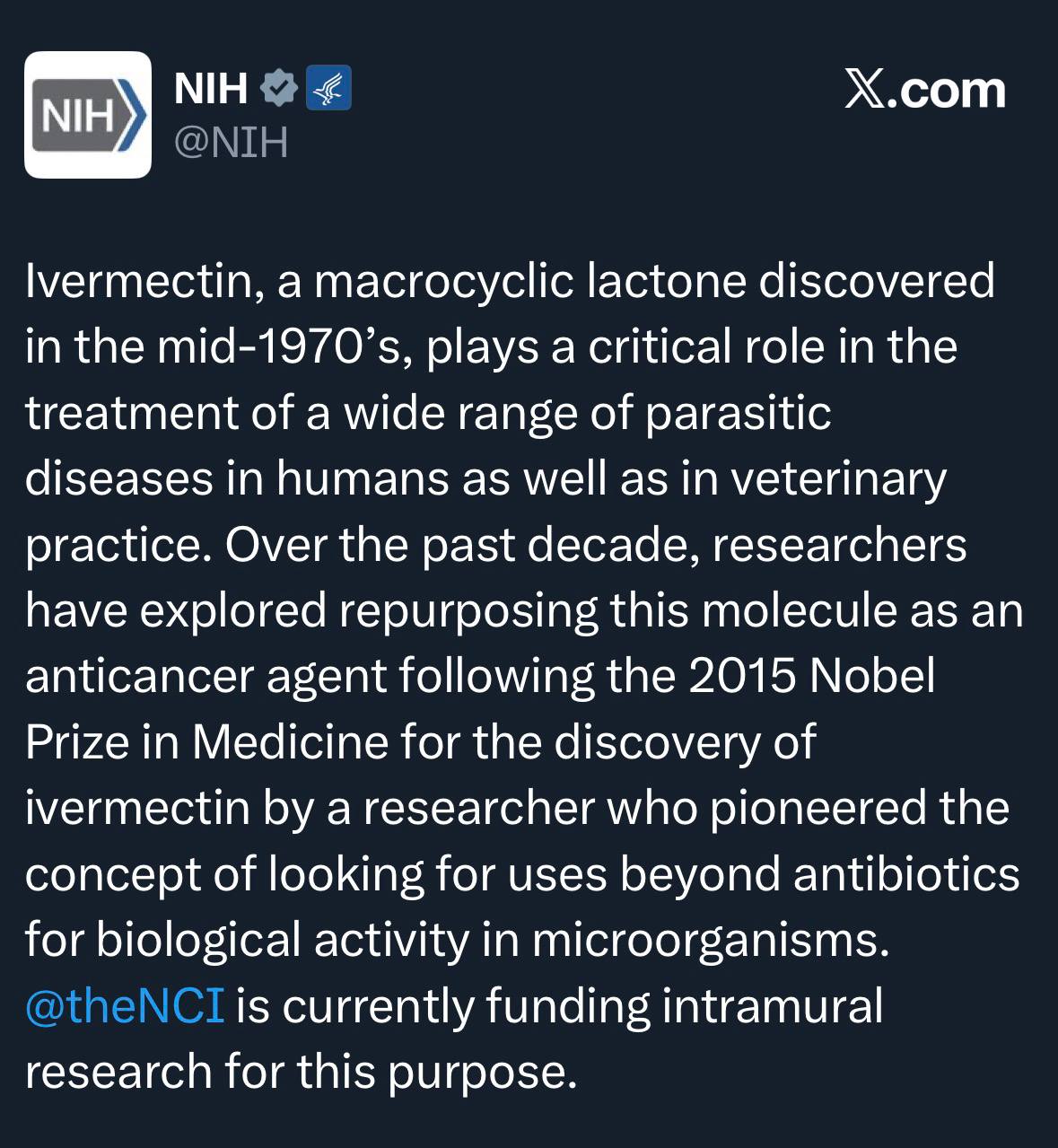Screen dimensions: 1058x1148
Task: Click the blue HHS affiliation badge
Action: pyautogui.click(x=328, y=88)
